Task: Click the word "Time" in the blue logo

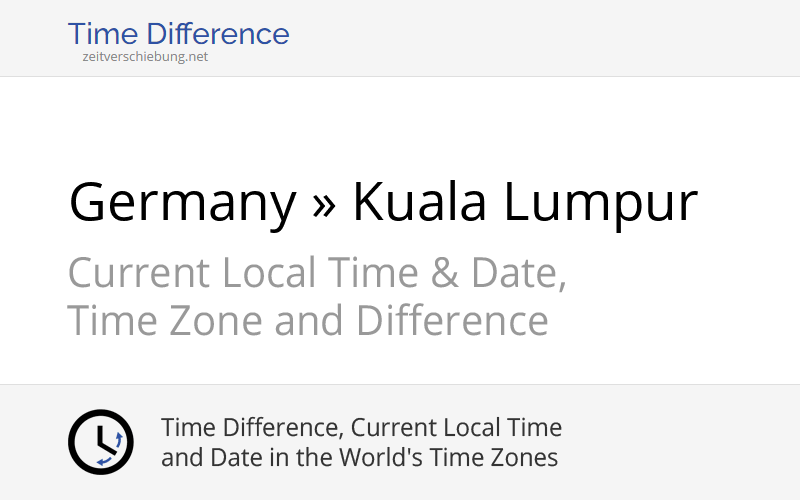Action: tap(98, 34)
